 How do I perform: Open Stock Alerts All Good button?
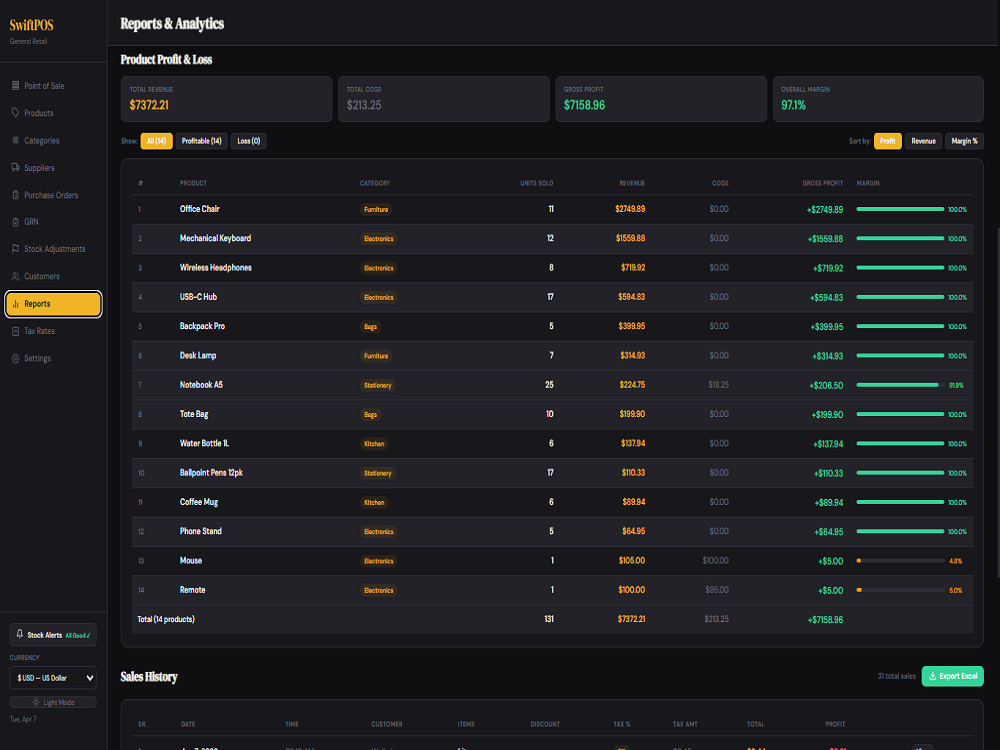pyautogui.click(x=53, y=635)
